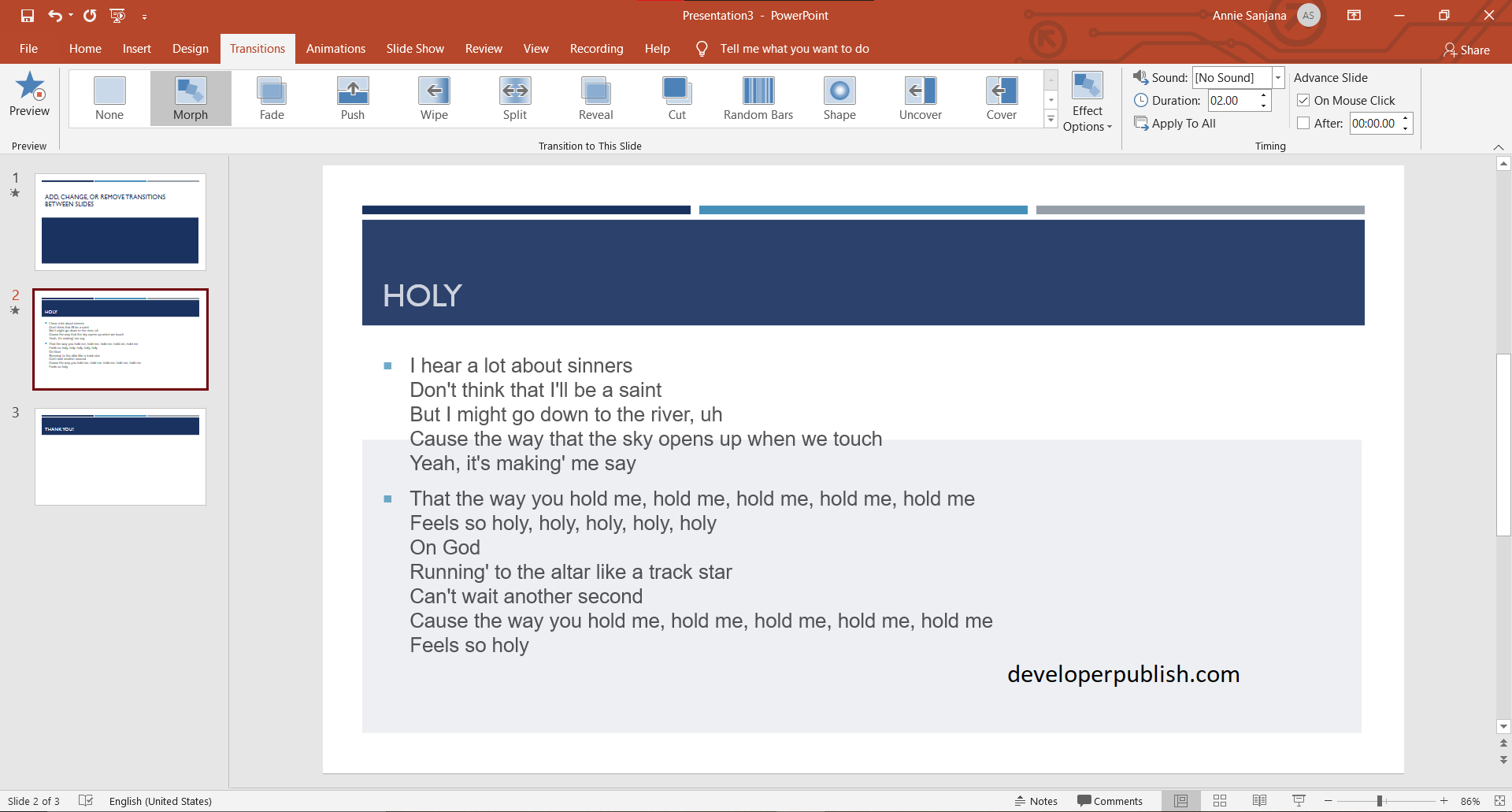
Task: Click Apply To All button
Action: tap(1175, 124)
